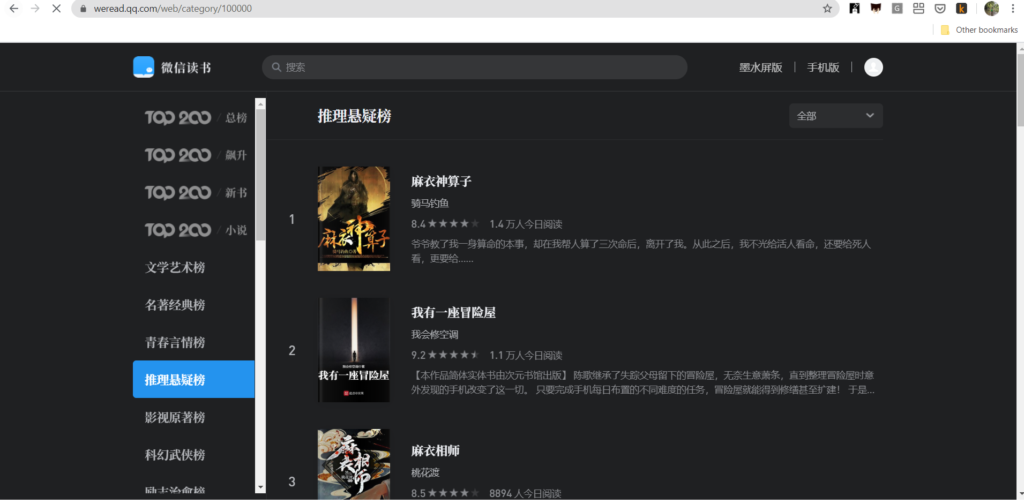Open the 墨水屏版 link
1024x504 pixels.
click(x=761, y=67)
